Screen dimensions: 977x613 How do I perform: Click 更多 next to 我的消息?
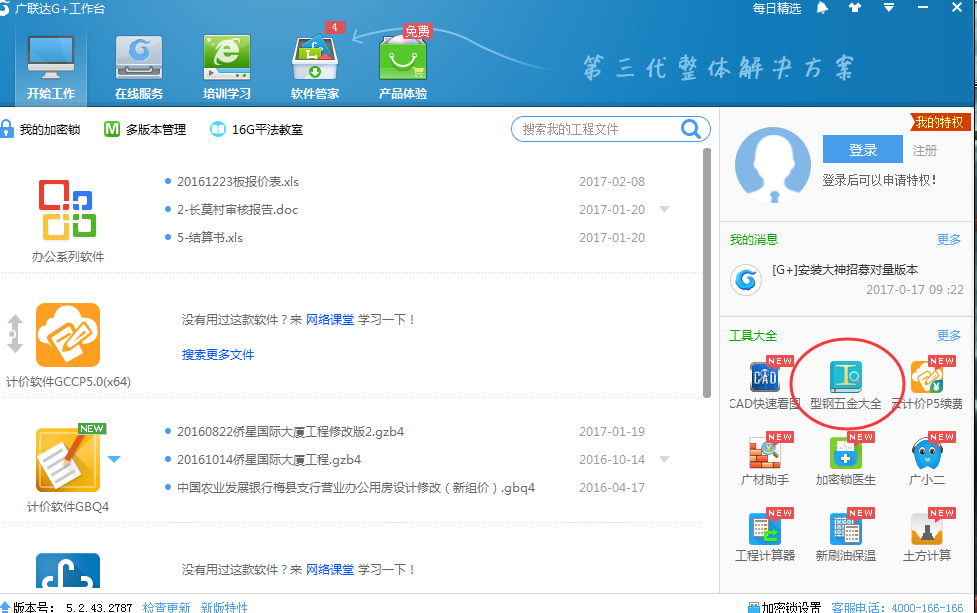pos(949,240)
